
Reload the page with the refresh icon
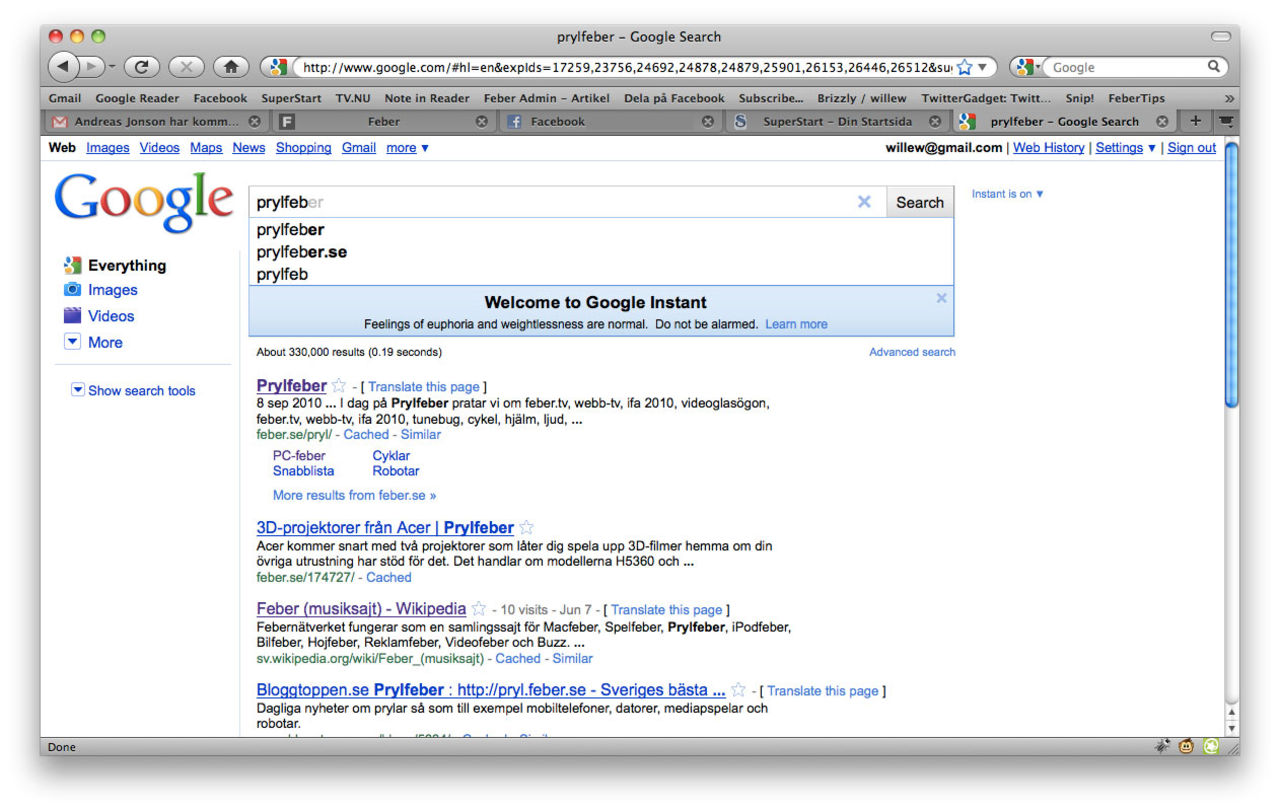tap(141, 66)
